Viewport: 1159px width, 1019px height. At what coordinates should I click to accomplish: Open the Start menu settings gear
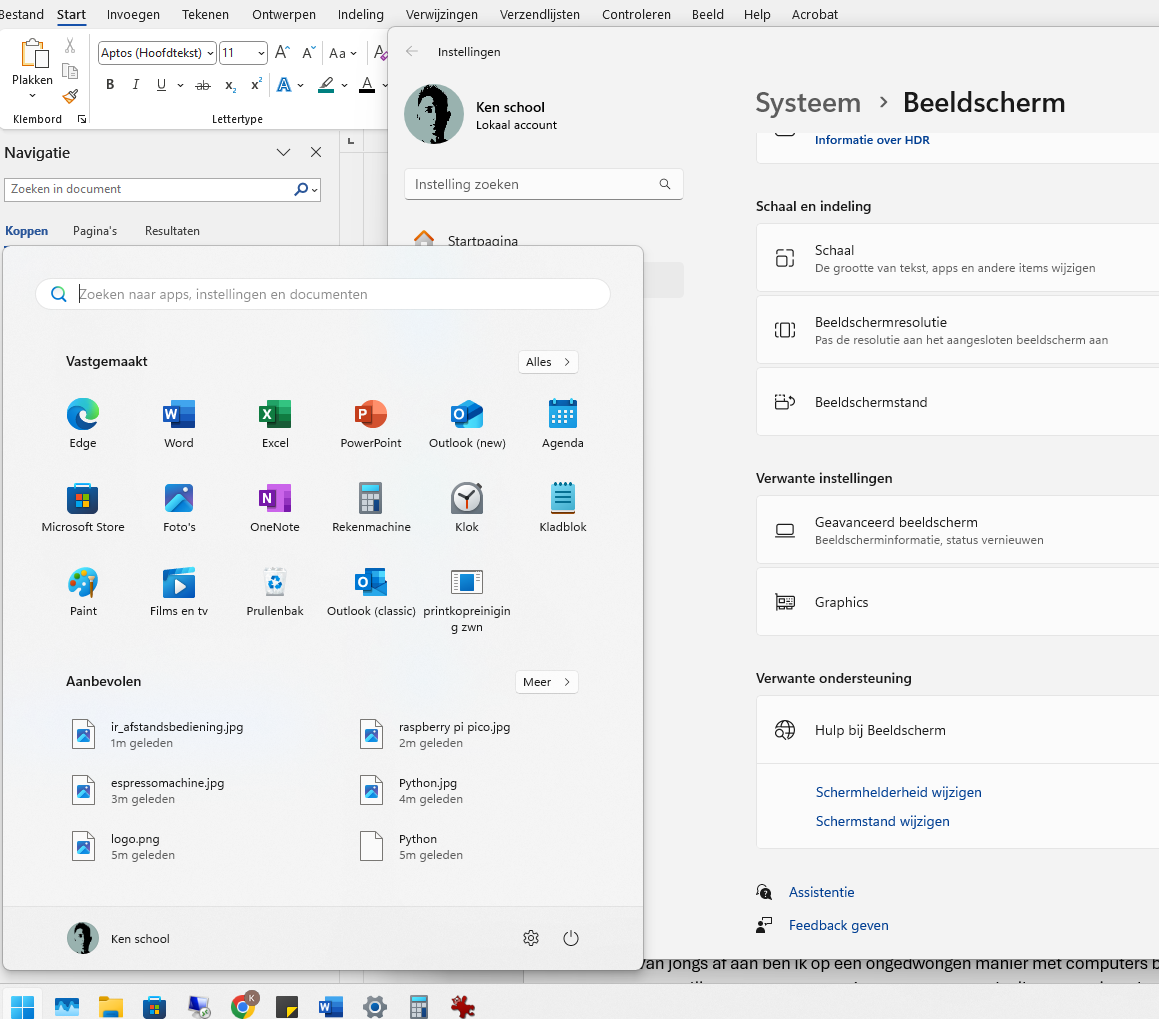pos(531,938)
